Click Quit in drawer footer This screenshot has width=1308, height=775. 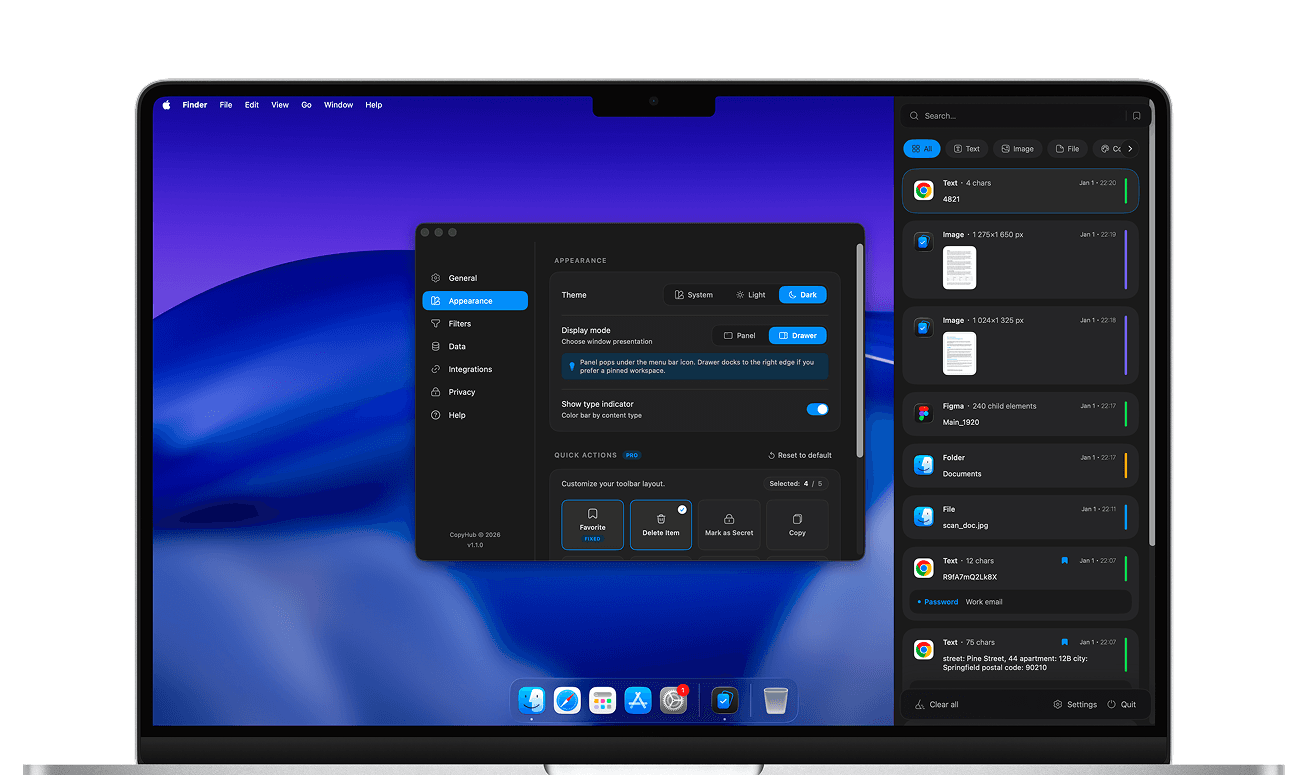[1122, 705]
